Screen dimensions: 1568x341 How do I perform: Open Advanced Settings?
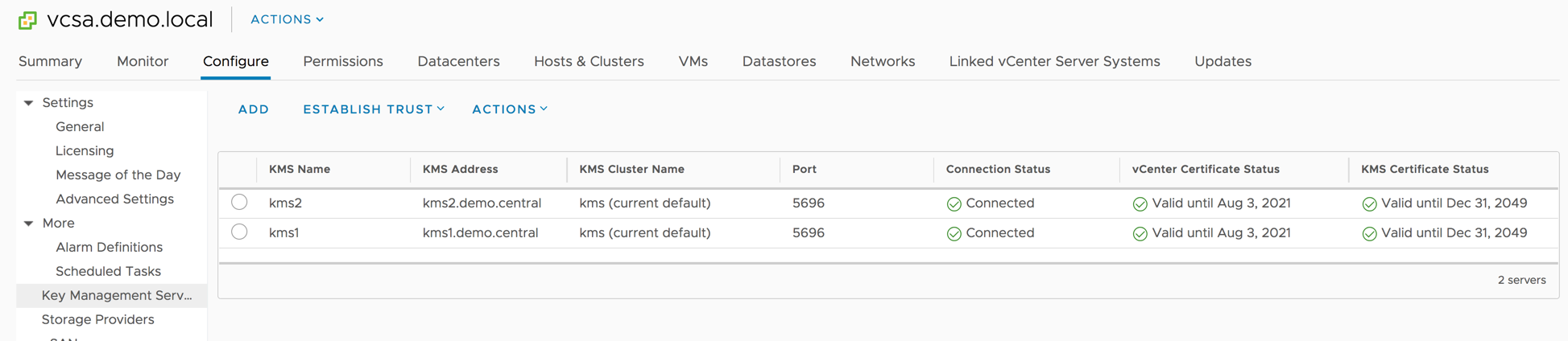[114, 199]
